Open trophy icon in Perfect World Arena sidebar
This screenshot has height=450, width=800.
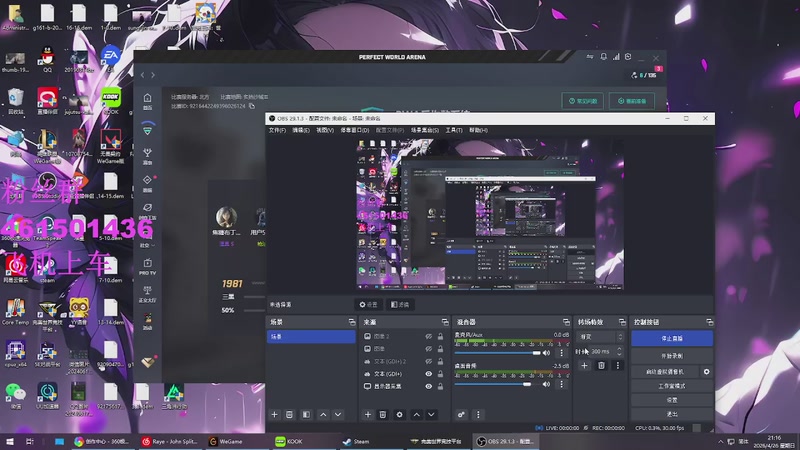(147, 156)
